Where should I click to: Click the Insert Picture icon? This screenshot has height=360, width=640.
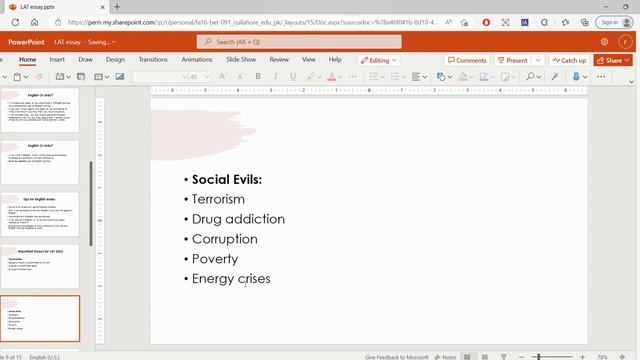coord(120,77)
